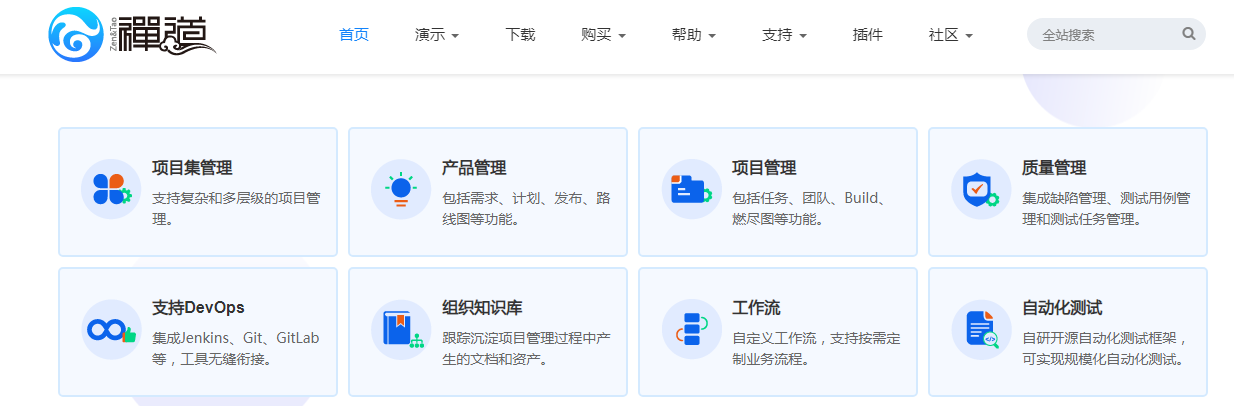Expand the 购买 dropdown menu
Viewport: 1234px width, 406px height.
point(603,34)
